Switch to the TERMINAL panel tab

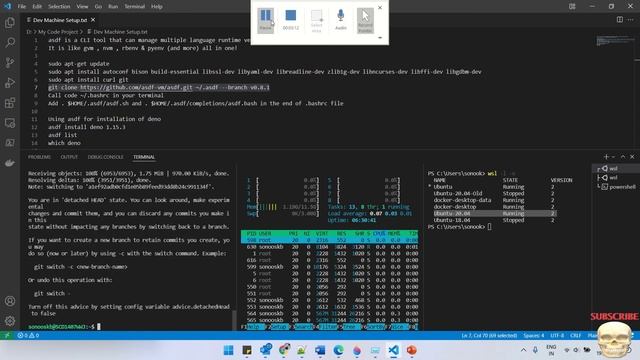144,157
